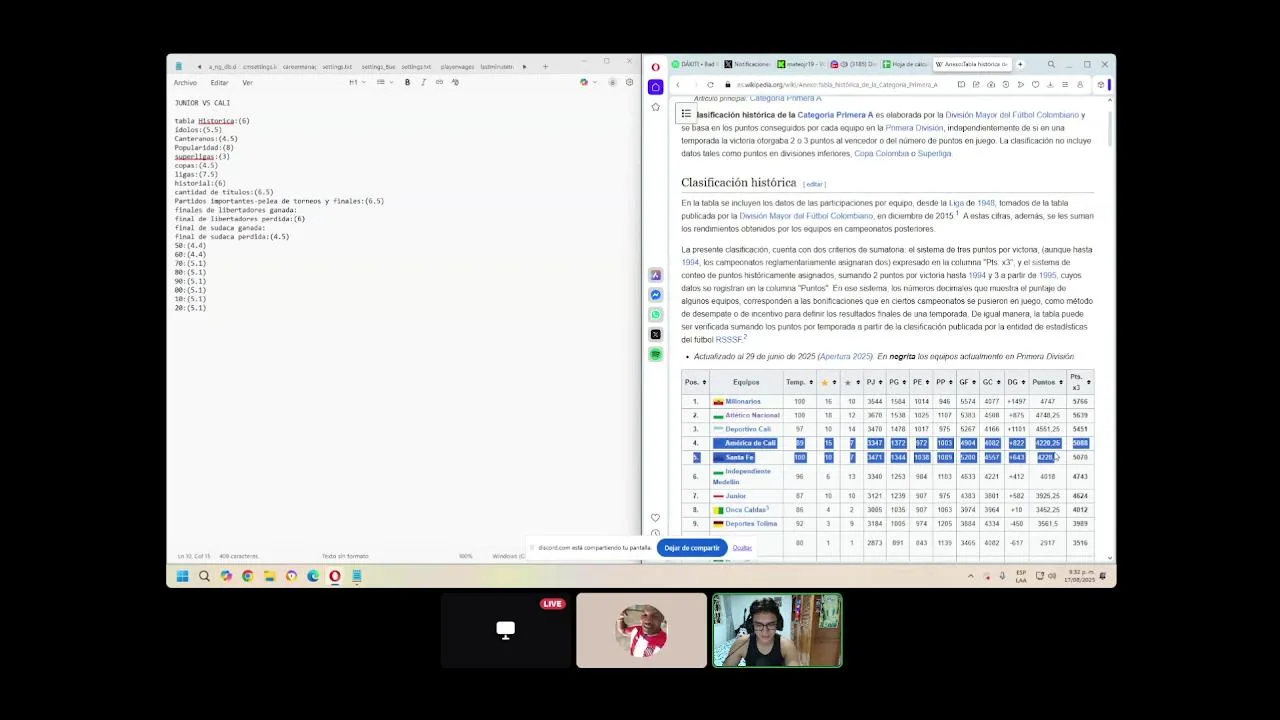Screen dimensions: 1280x720
Task: Open Junior team link in table
Action: [736, 496]
